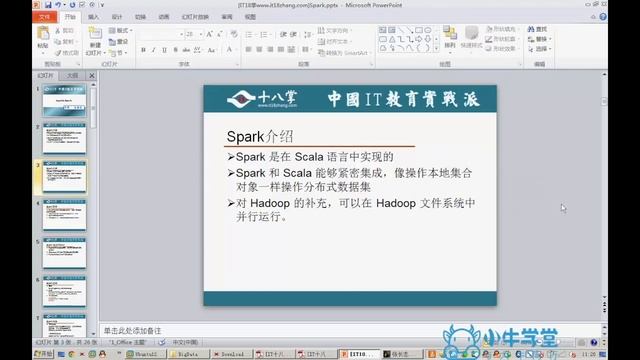Open the Shape Outline color option
640x360 pixels.
pos(501,39)
